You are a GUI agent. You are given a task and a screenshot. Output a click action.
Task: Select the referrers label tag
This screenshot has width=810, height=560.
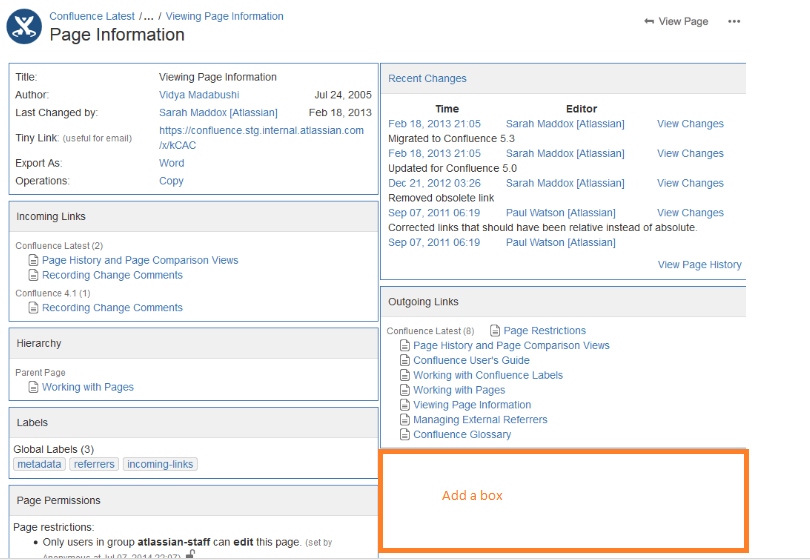click(94, 464)
